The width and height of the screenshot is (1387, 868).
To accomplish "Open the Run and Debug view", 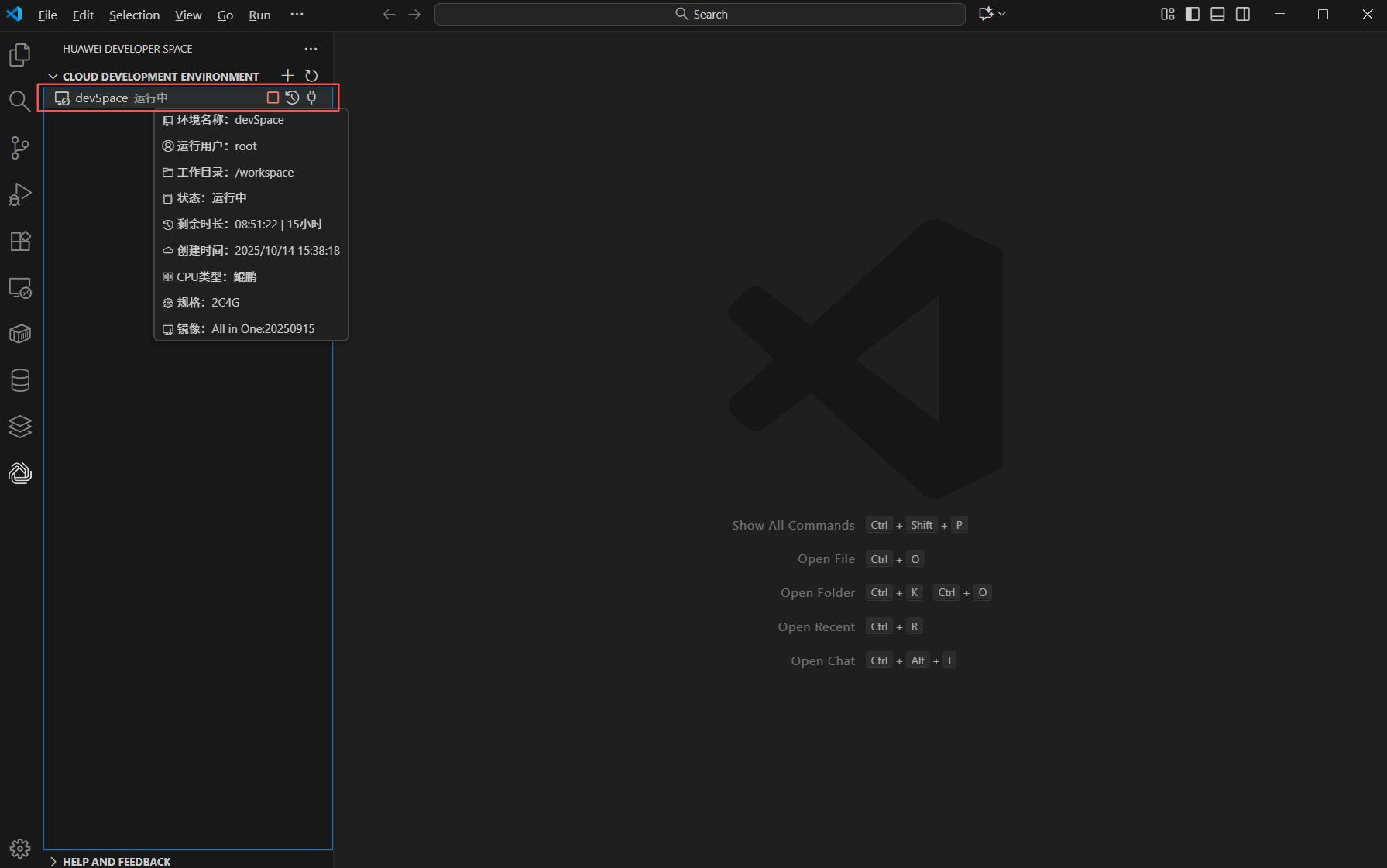I will pyautogui.click(x=20, y=194).
